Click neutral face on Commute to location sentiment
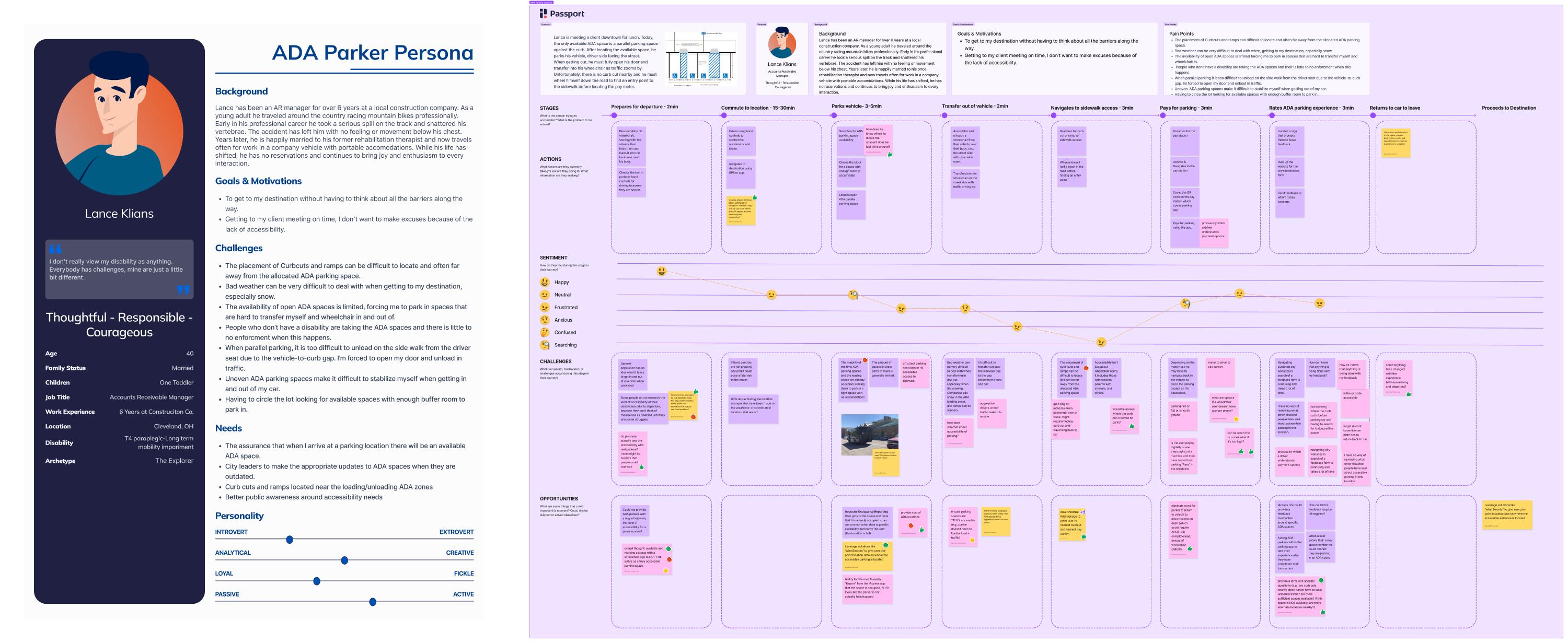The width and height of the screenshot is (1568, 643). pyautogui.click(x=771, y=295)
